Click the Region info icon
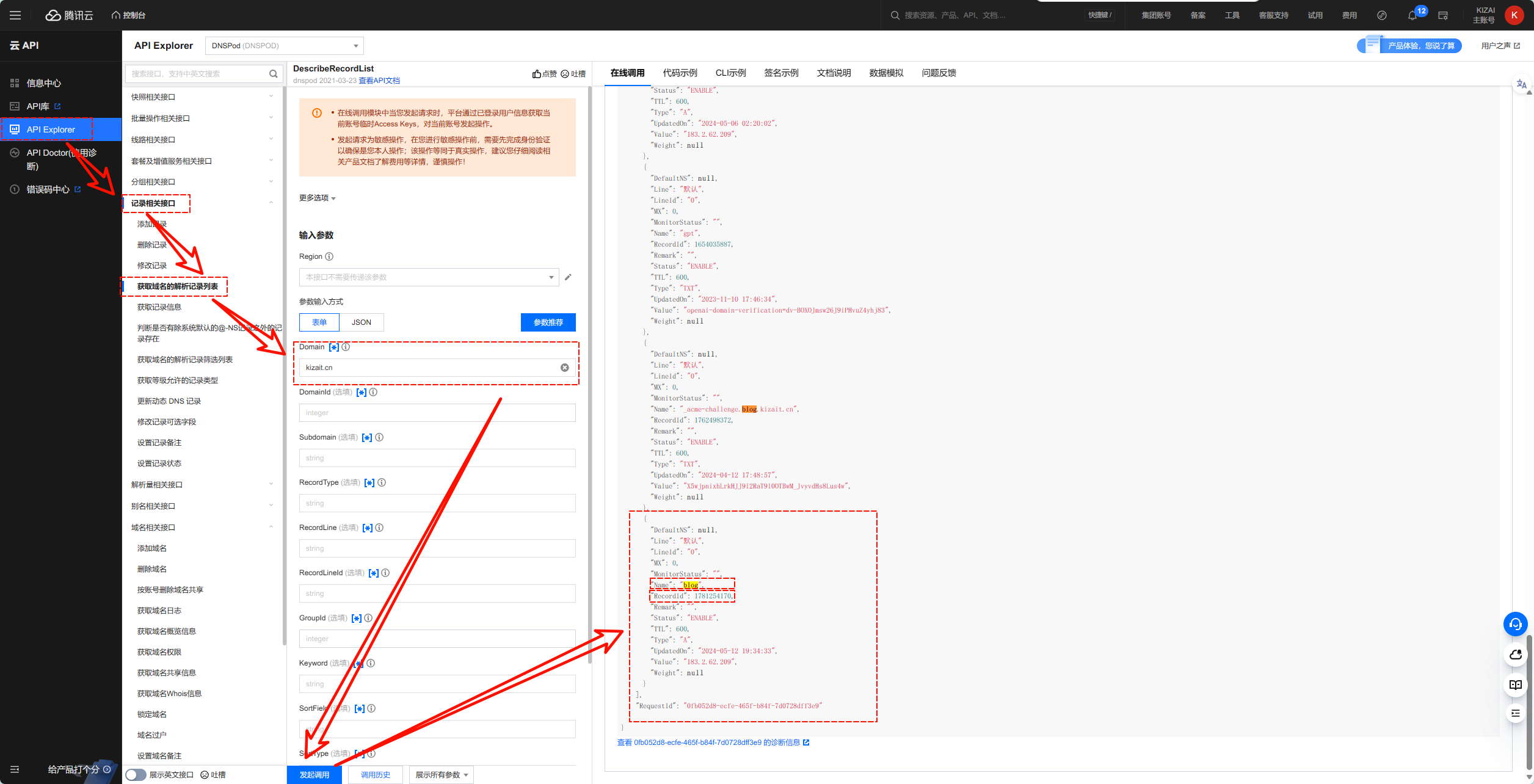The width and height of the screenshot is (1534, 784). pos(329,256)
